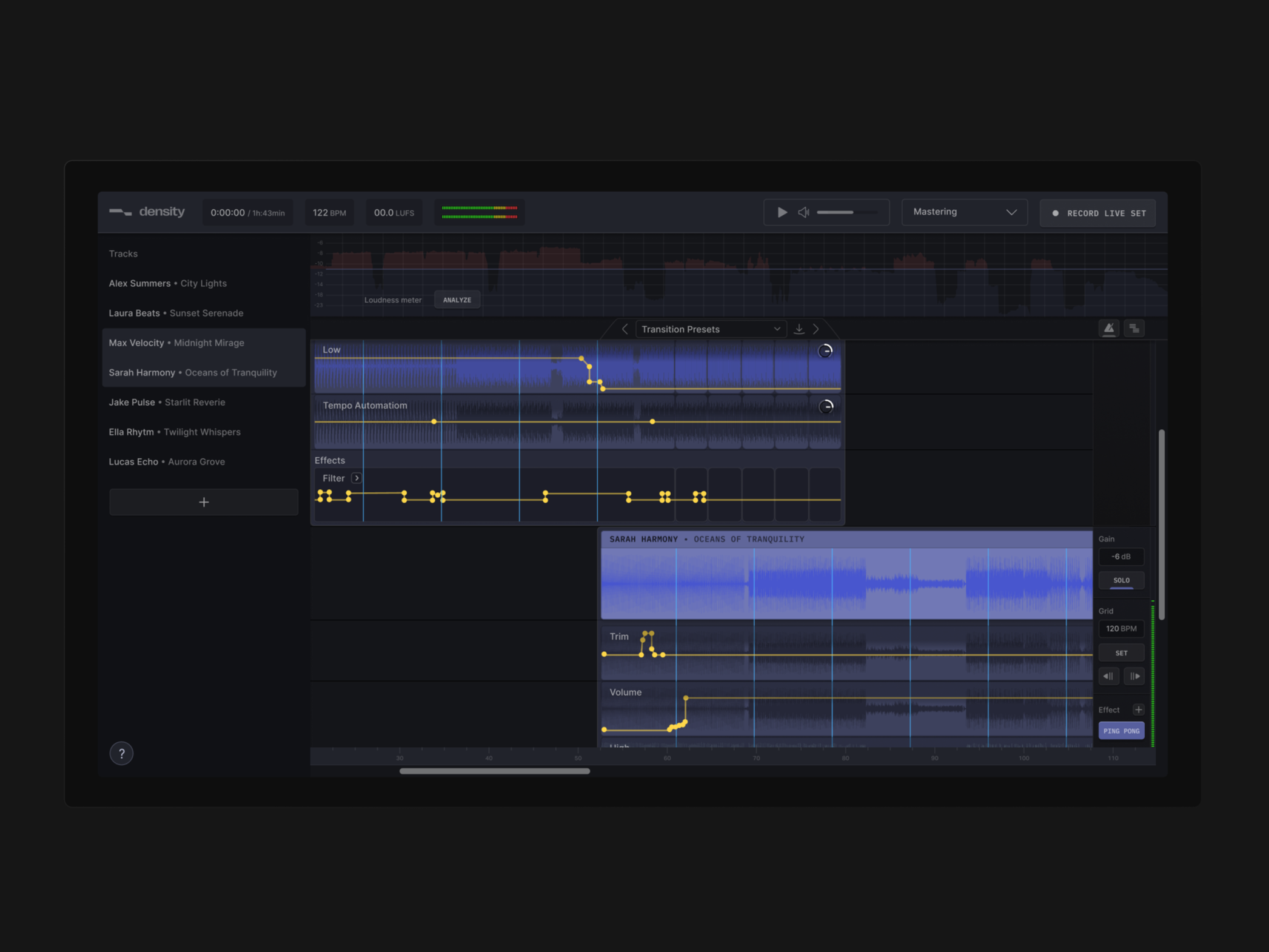
Task: Shift the grid right
Action: (x=1134, y=676)
